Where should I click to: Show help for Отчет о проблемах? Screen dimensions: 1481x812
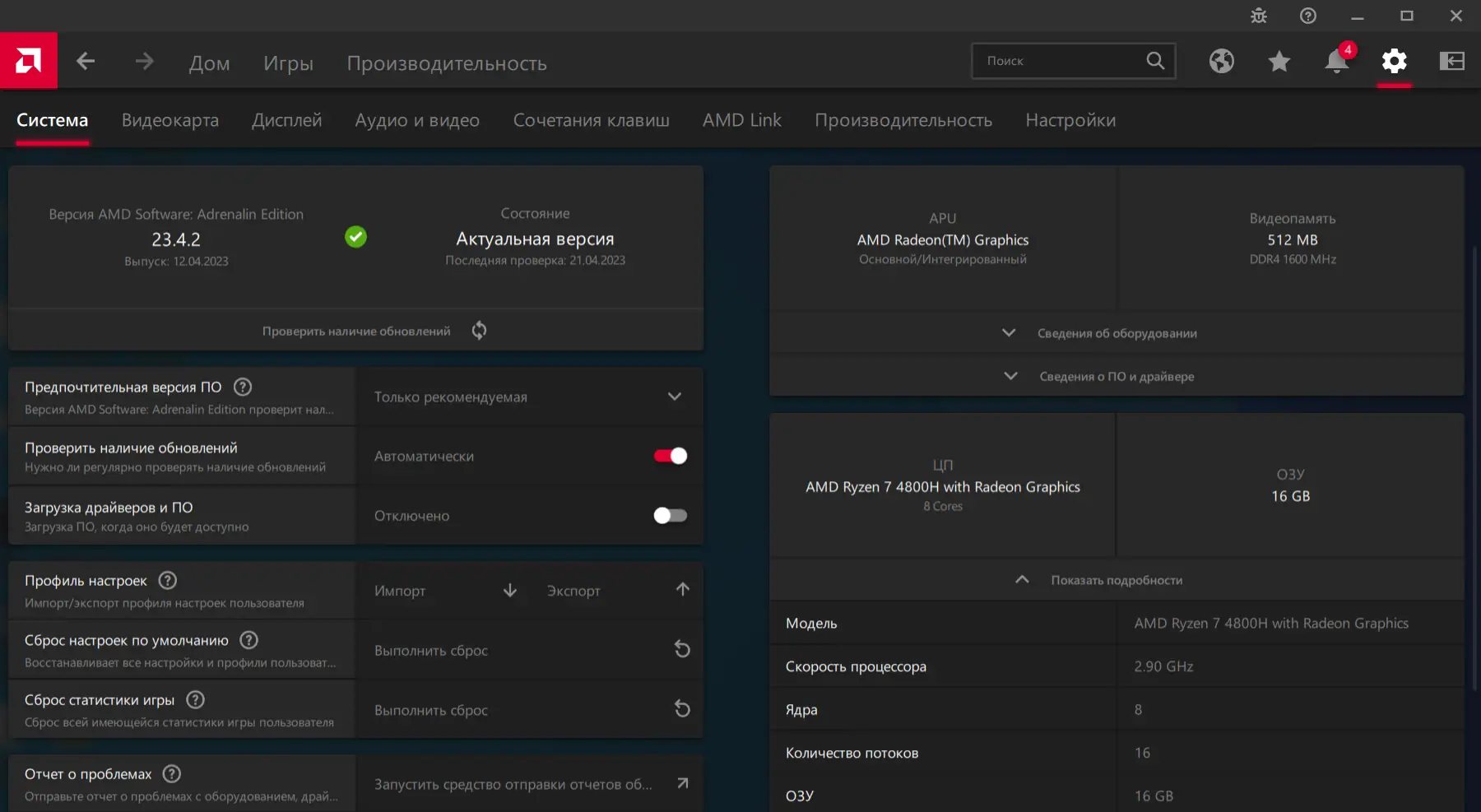[171, 773]
